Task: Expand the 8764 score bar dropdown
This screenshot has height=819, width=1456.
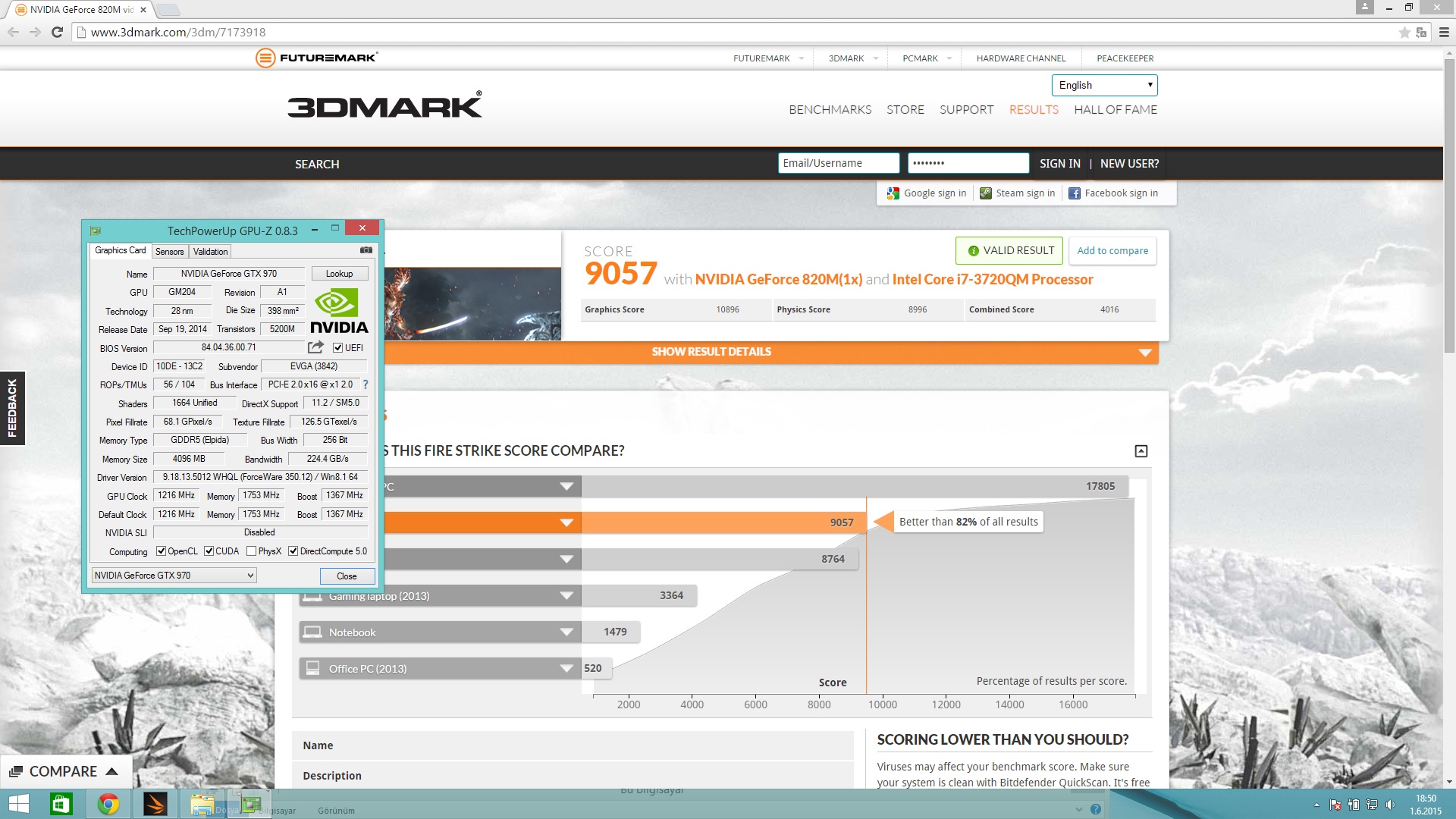Action: pos(566,560)
